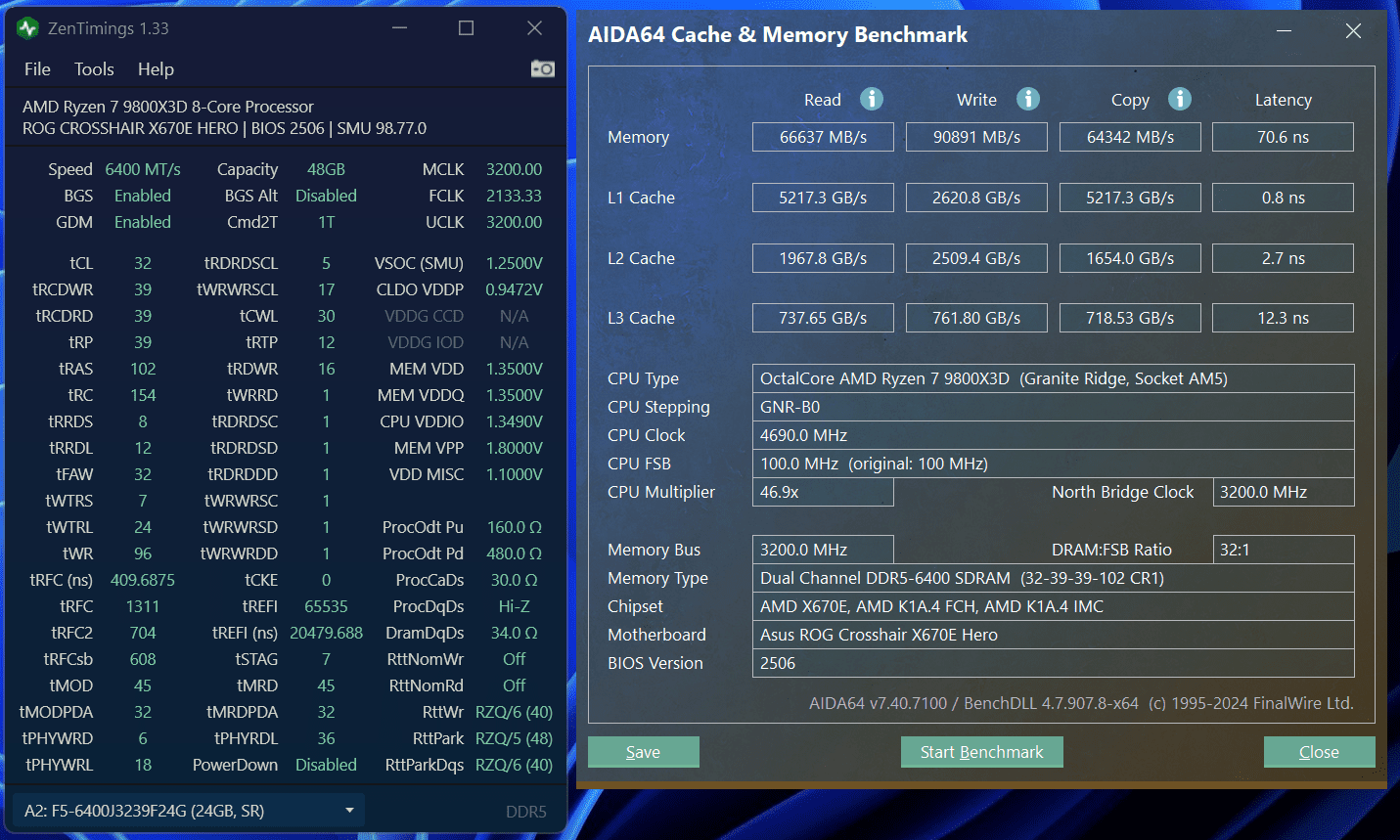Click the ZenTimings screenshot camera icon
1400x840 pixels.
click(543, 68)
